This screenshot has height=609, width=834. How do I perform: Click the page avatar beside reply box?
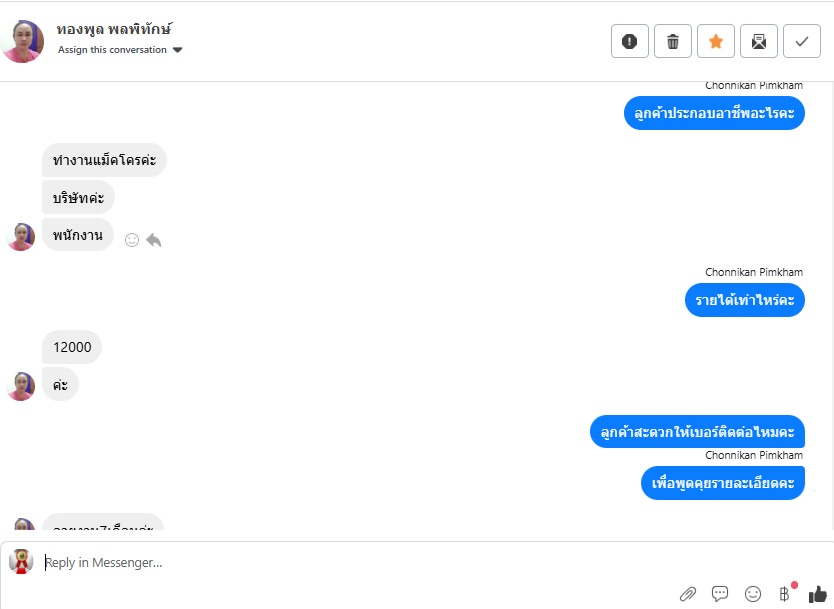[21, 562]
